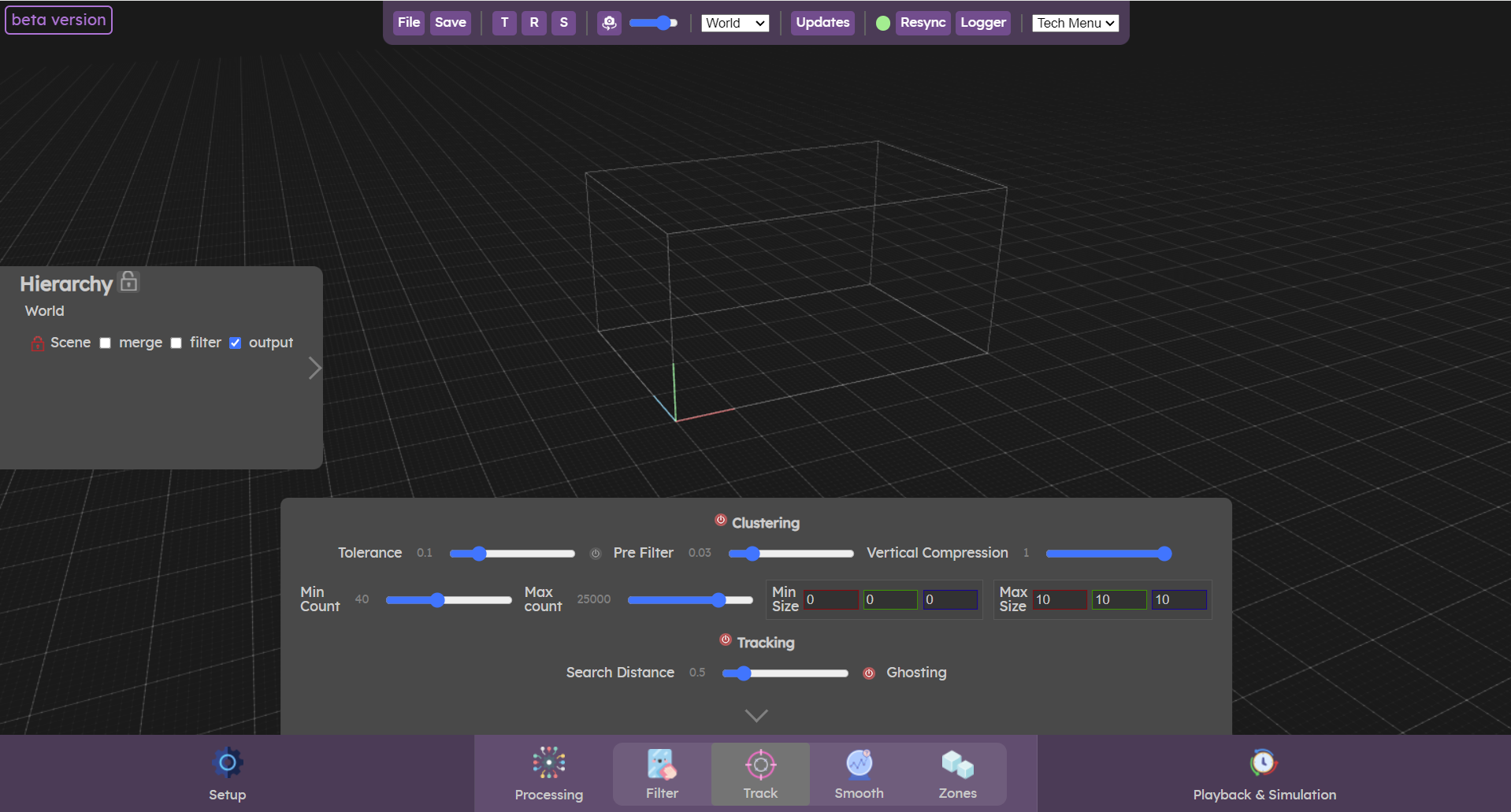
Task: Open the Logger
Action: point(982,23)
